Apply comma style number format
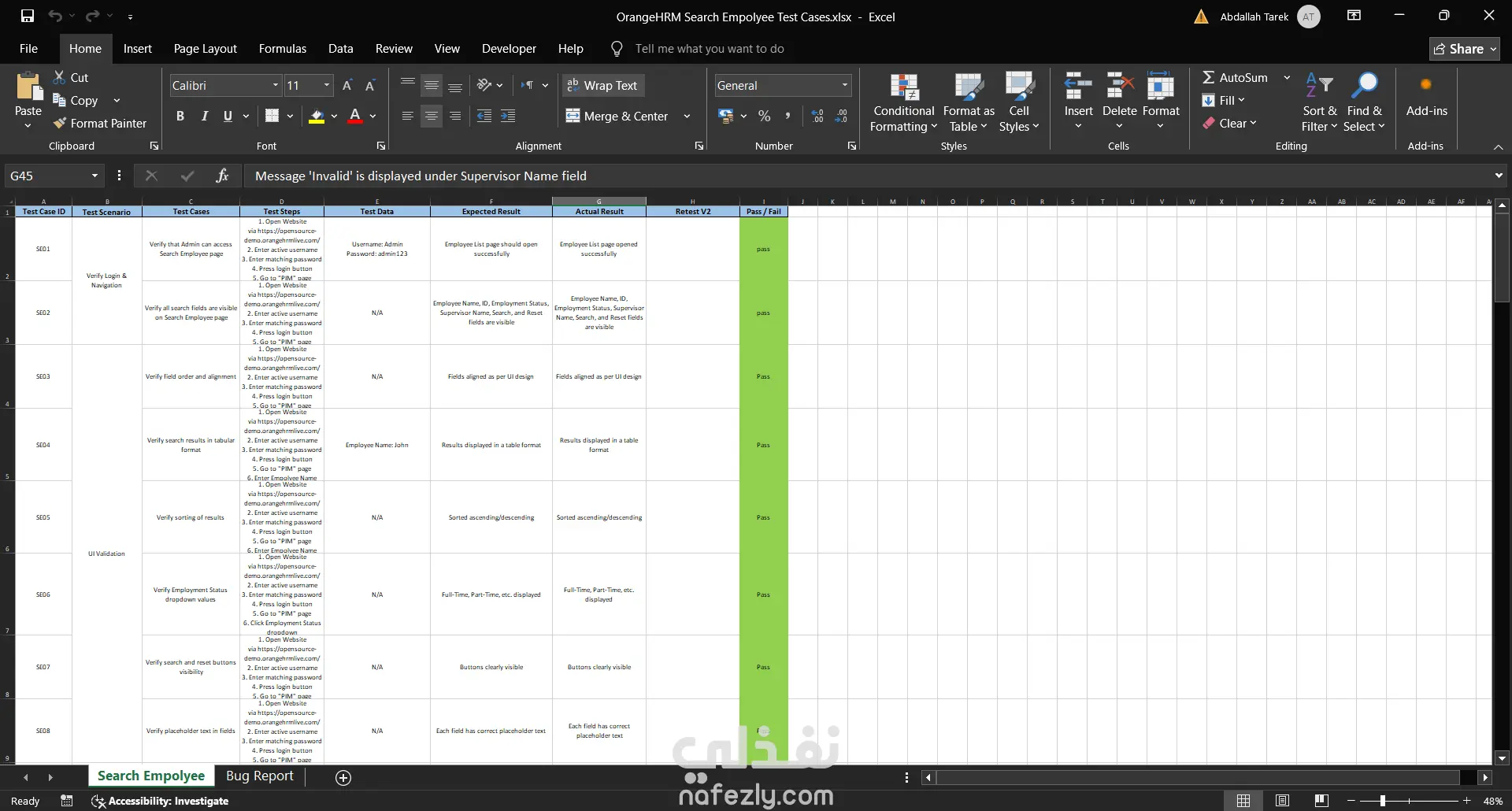The width and height of the screenshot is (1512, 811). [787, 116]
